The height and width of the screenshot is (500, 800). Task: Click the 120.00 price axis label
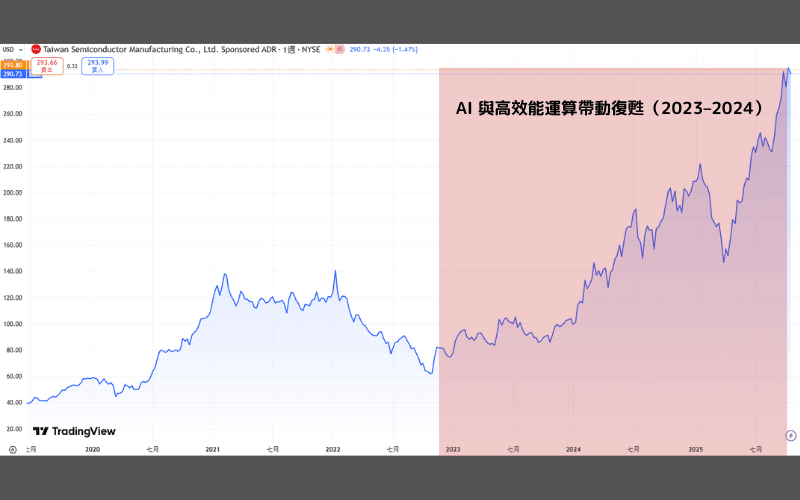13,297
